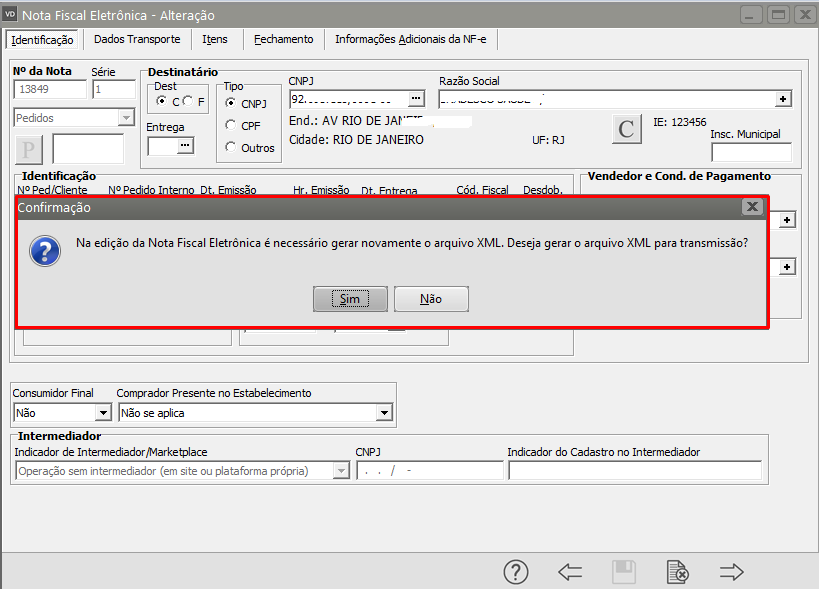Select the Outros type radio button
The image size is (819, 589).
tap(231, 147)
